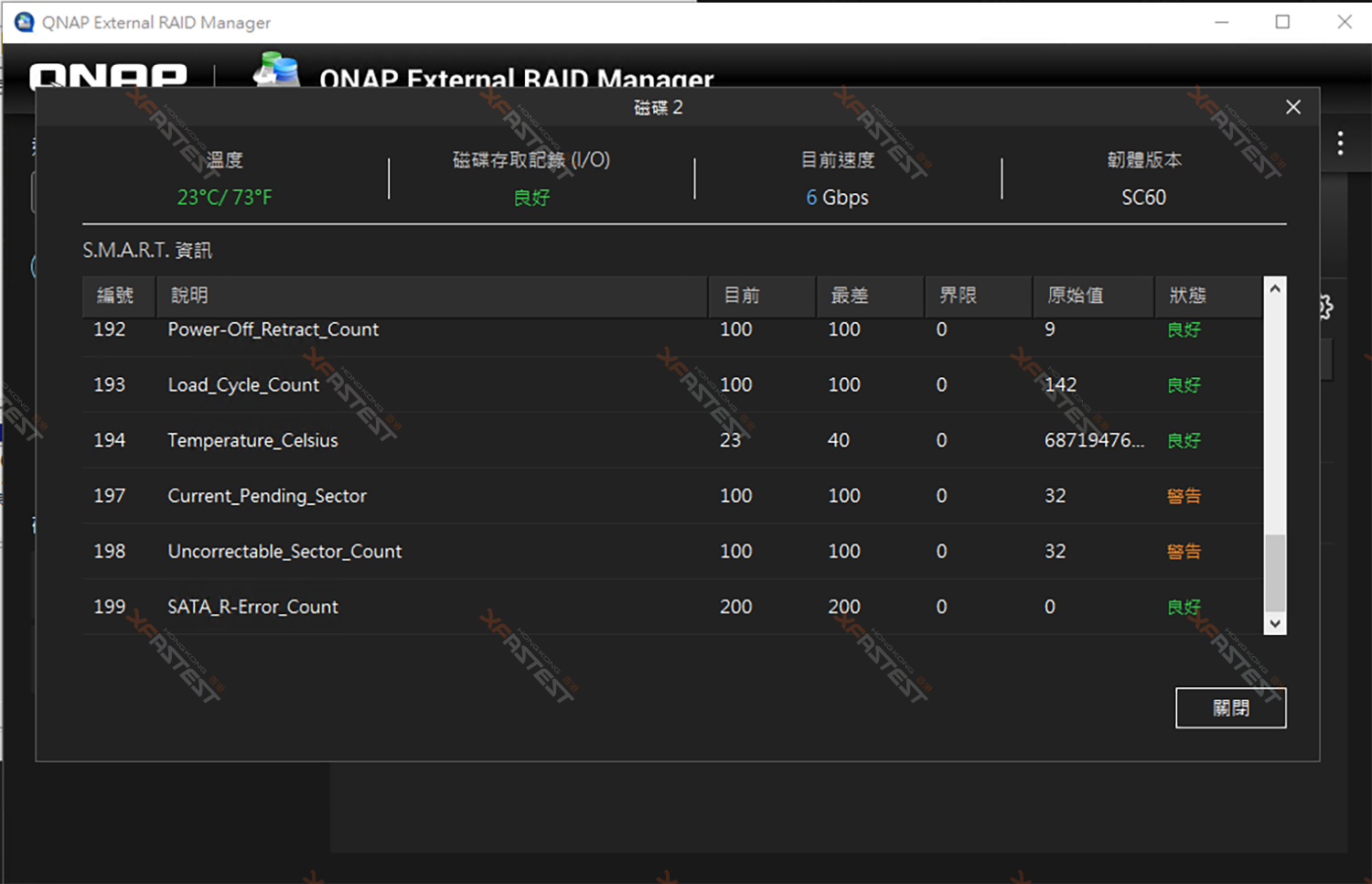Select the Load_Cycle_Count row
The height and width of the screenshot is (884, 1372).
672,385
